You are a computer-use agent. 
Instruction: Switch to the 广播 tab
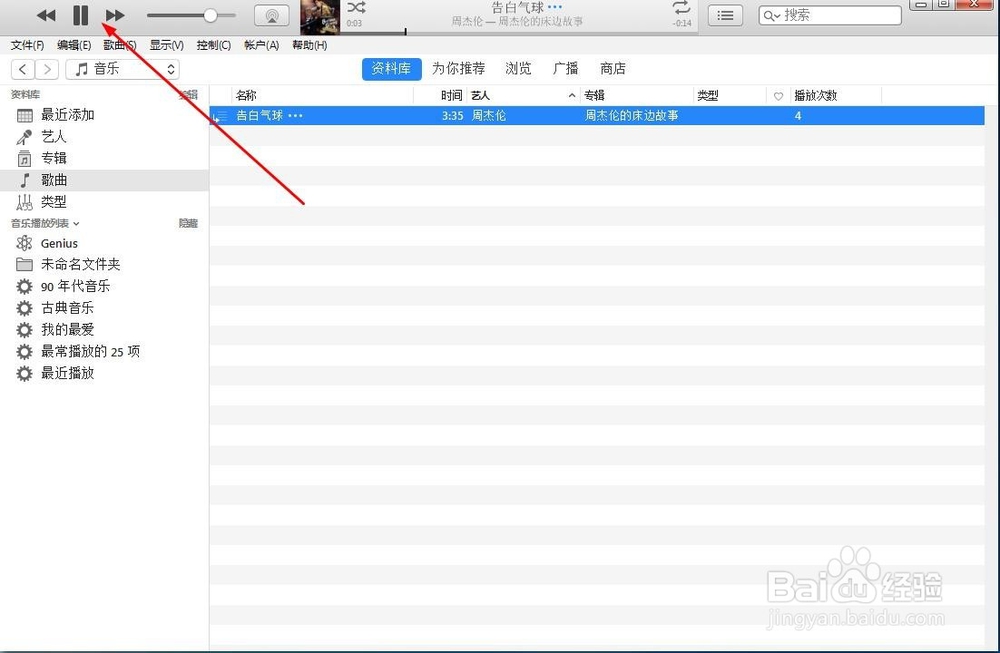pyautogui.click(x=565, y=69)
